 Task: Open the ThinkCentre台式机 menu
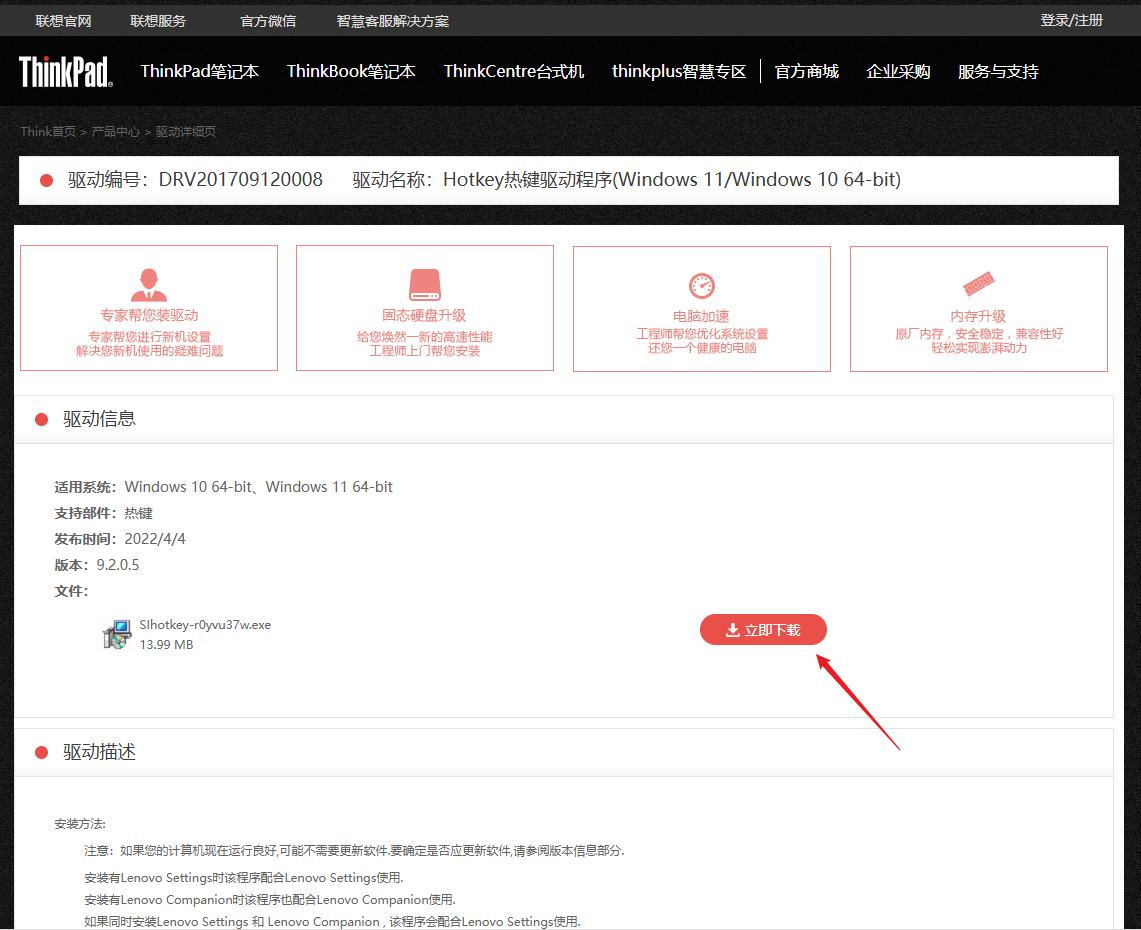point(514,71)
